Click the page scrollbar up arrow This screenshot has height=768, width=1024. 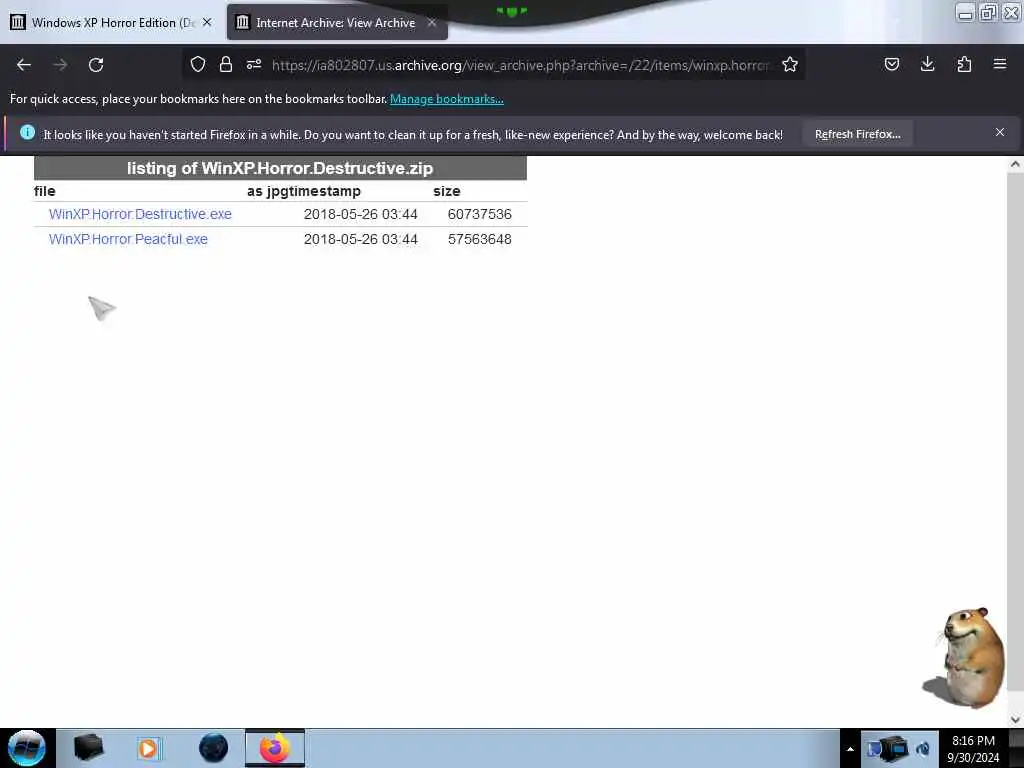(x=1015, y=165)
